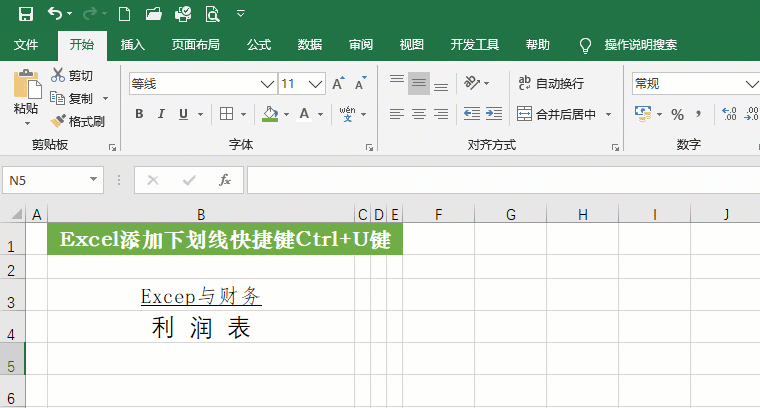Click the Increase Decimal icon
The height and width of the screenshot is (408, 760).
729,114
